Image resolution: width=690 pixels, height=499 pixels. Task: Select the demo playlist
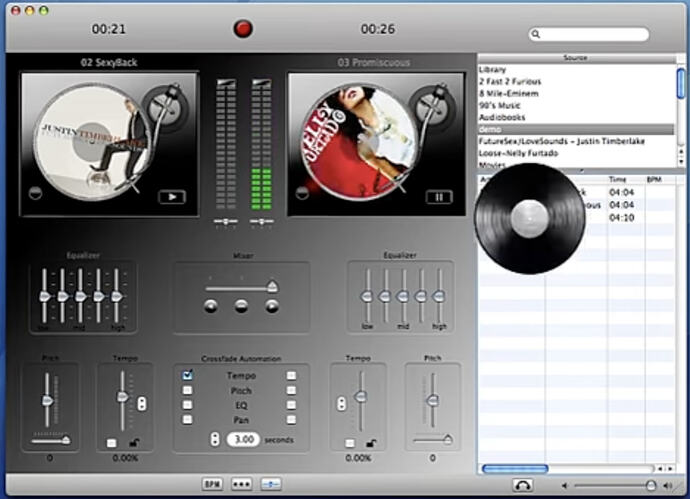[576, 129]
